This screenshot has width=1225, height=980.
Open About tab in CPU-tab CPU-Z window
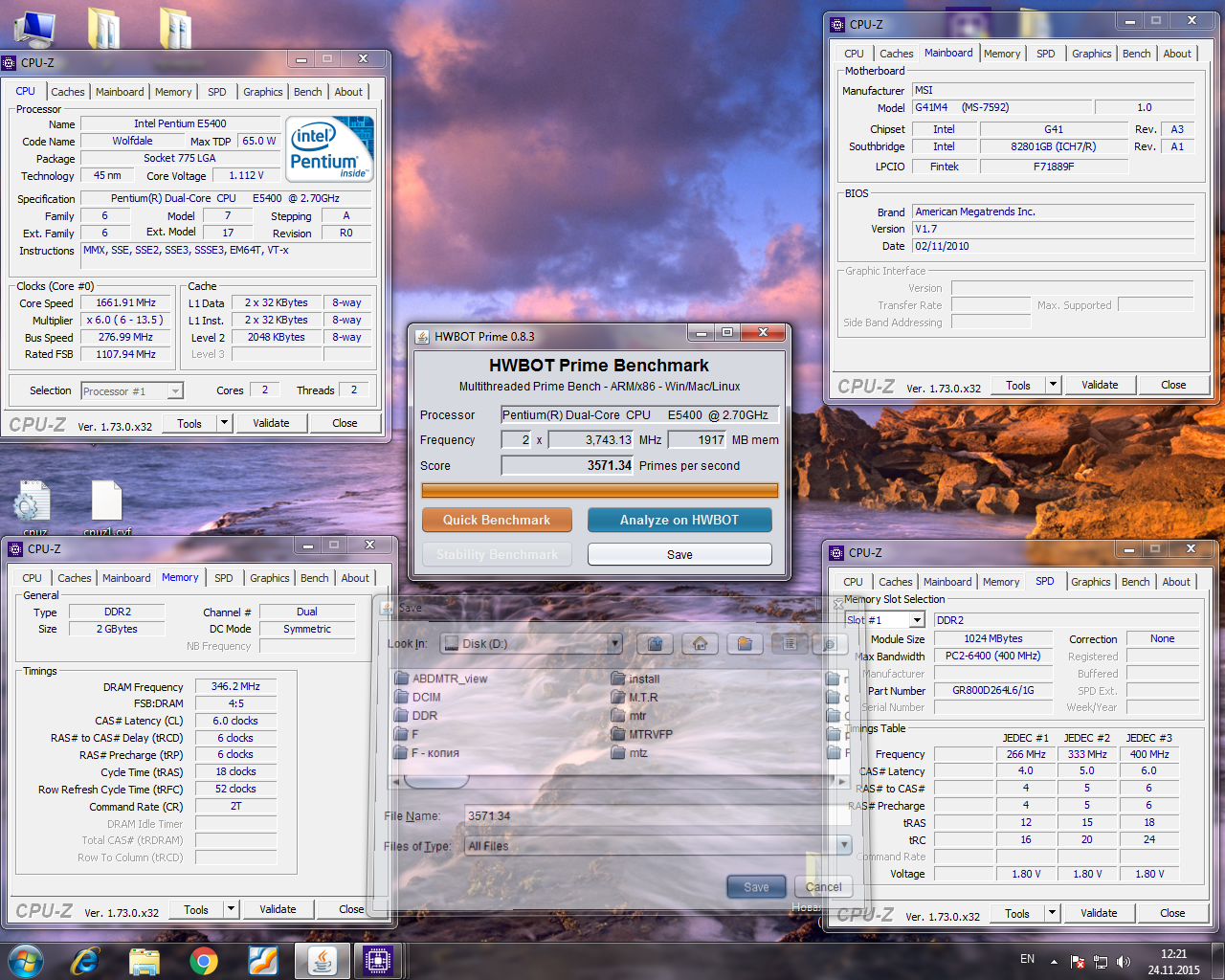[348, 92]
